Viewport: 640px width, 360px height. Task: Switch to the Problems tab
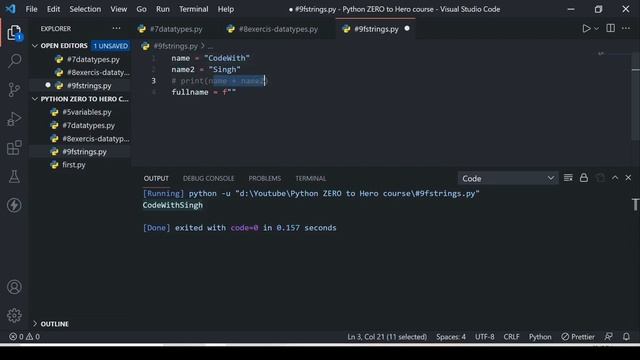tap(264, 178)
